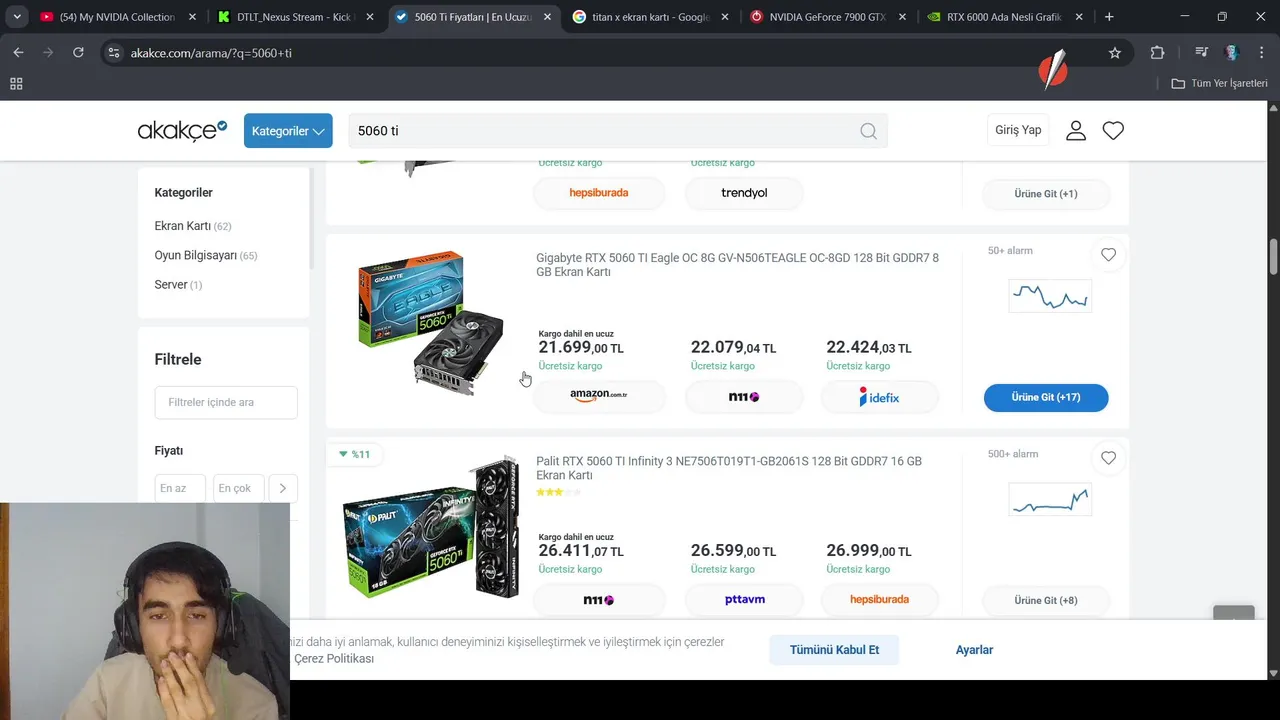This screenshot has height=720, width=1280.
Task: Go to akakçe home via logo
Action: (x=182, y=130)
